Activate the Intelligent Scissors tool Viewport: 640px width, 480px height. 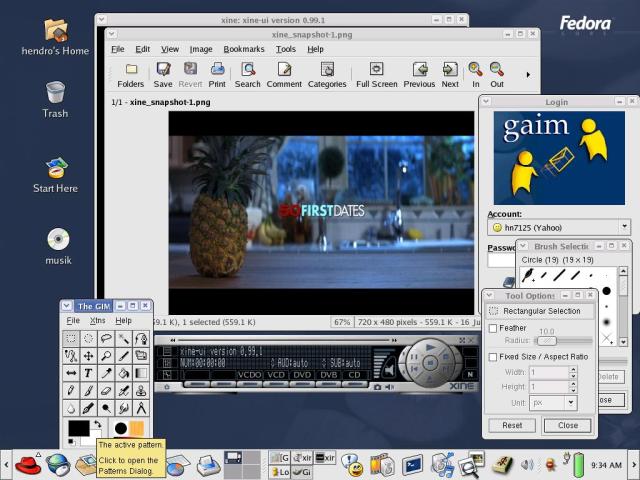pyautogui.click(x=71, y=356)
